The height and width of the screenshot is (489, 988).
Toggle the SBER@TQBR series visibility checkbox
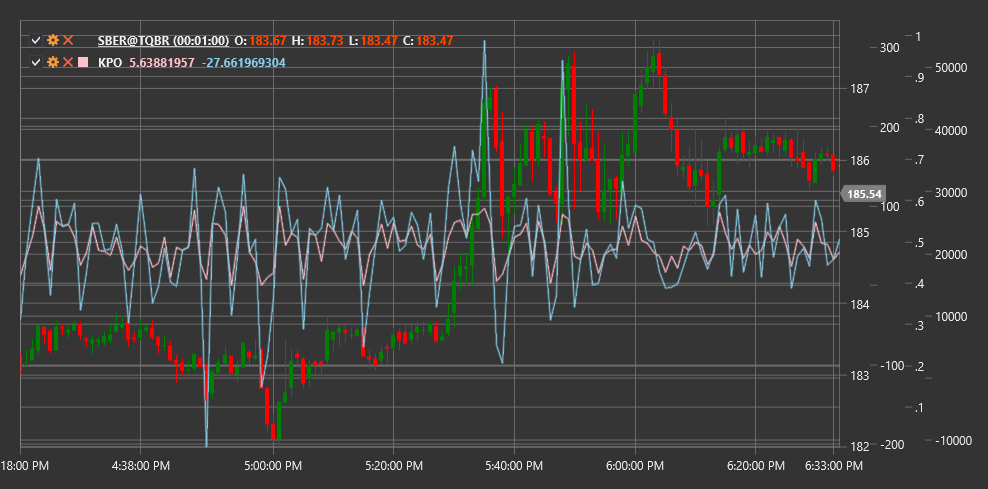coord(36,41)
